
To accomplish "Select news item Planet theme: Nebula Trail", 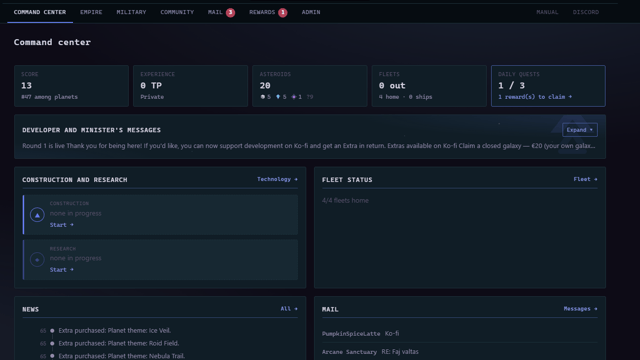I will [122, 356].
